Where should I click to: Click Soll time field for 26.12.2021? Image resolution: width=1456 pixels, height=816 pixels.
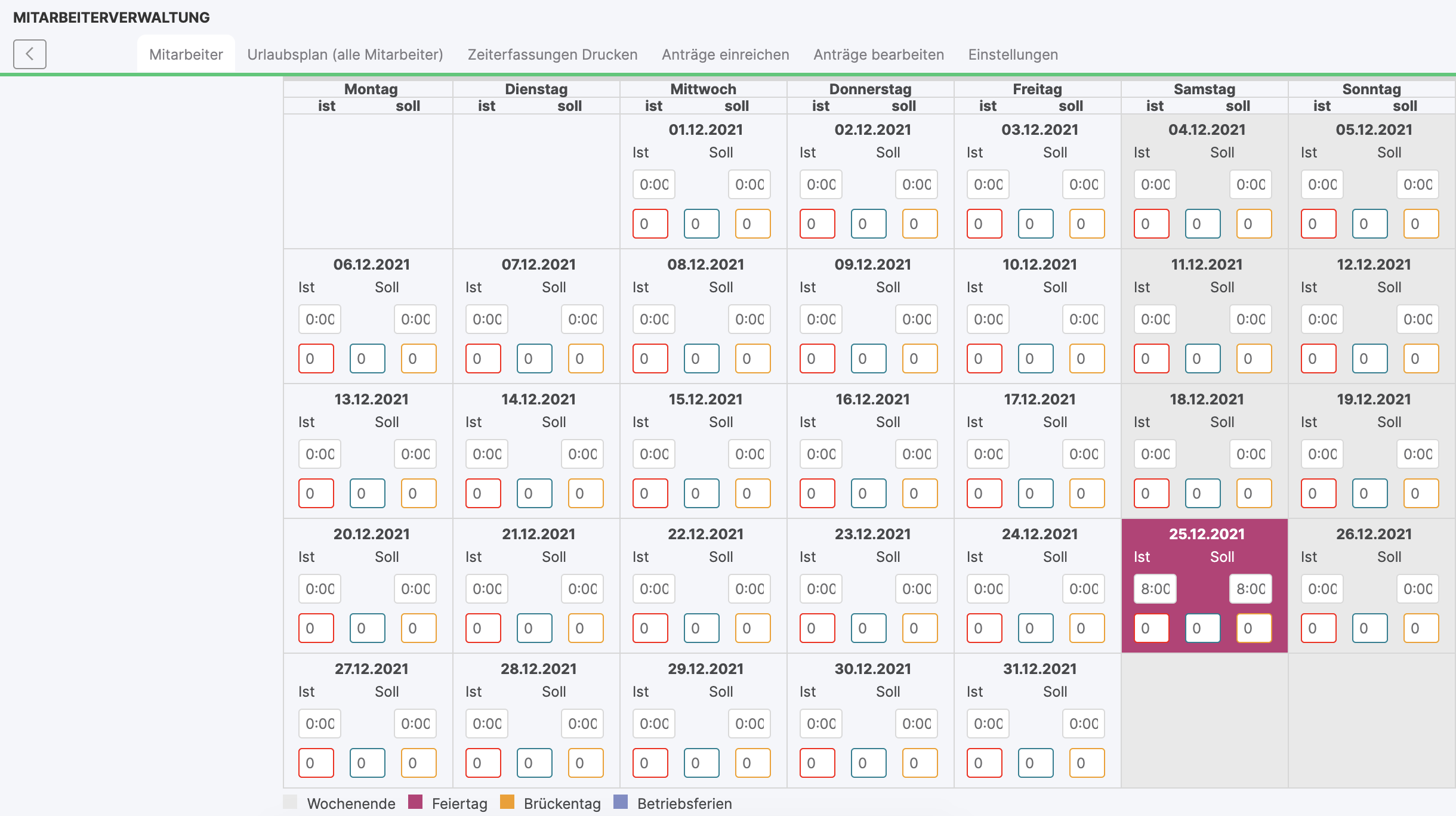click(x=1417, y=589)
